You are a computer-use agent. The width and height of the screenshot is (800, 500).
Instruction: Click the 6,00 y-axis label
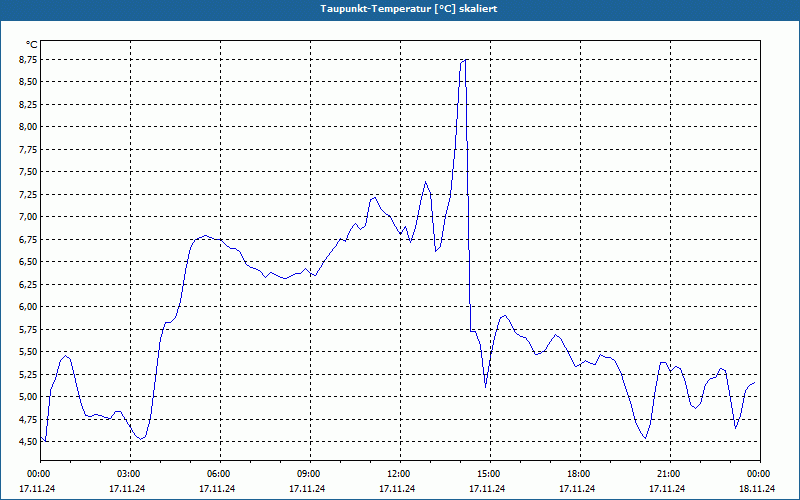29,307
